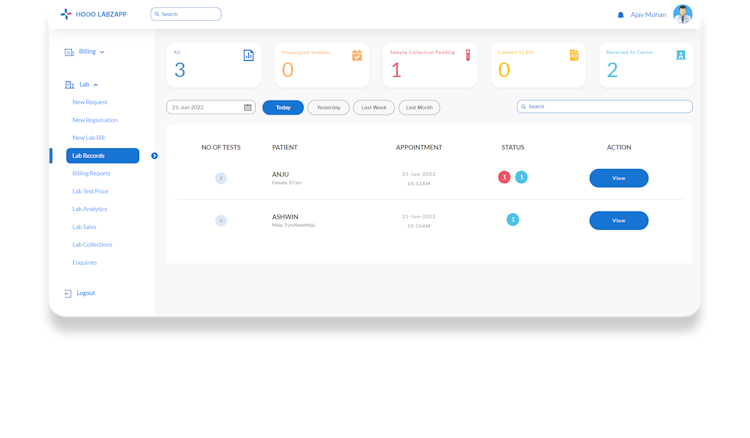This screenshot has width=750, height=438.
Task: Open New Lab Bill in sidebar
Action: [88, 138]
